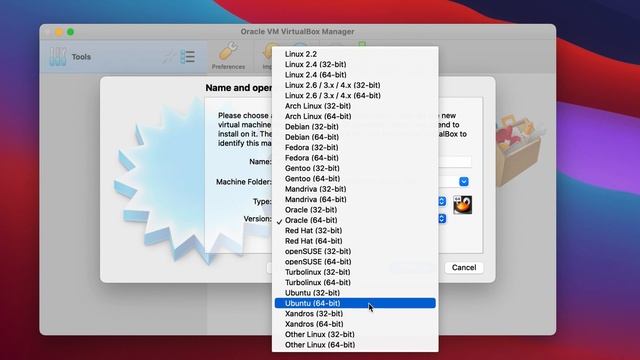Image resolution: width=640 pixels, height=360 pixels.
Task: Choose Red Hat (32-bit) version
Action: pyautogui.click(x=355, y=231)
